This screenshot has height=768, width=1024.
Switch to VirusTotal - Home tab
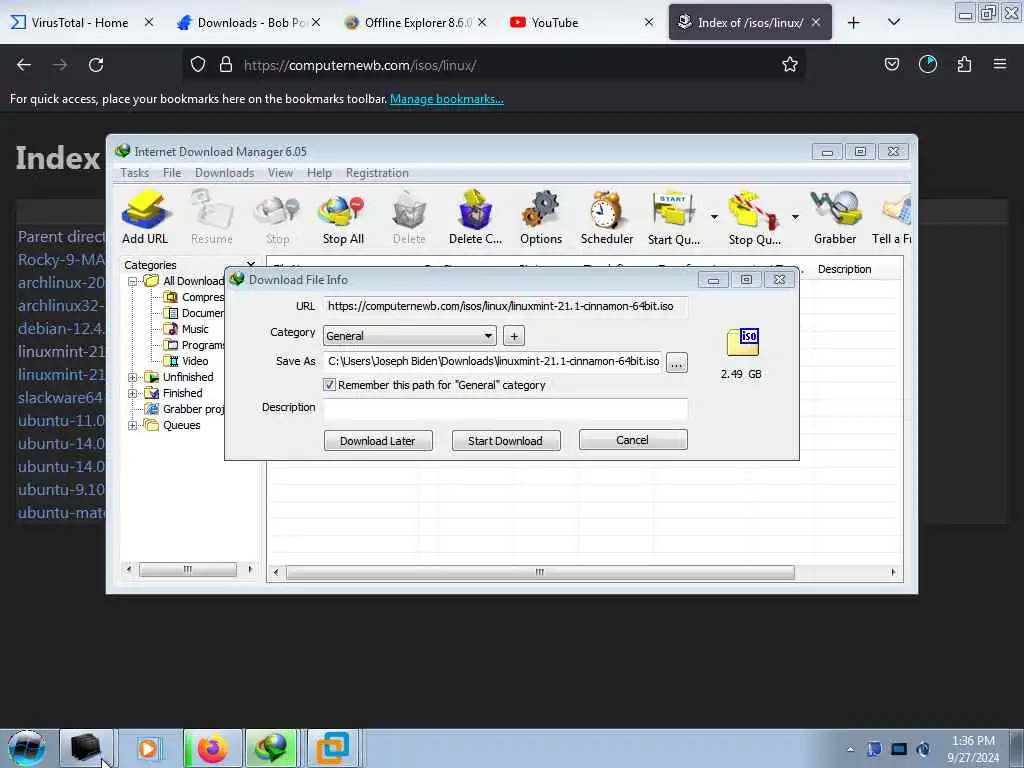click(80, 22)
